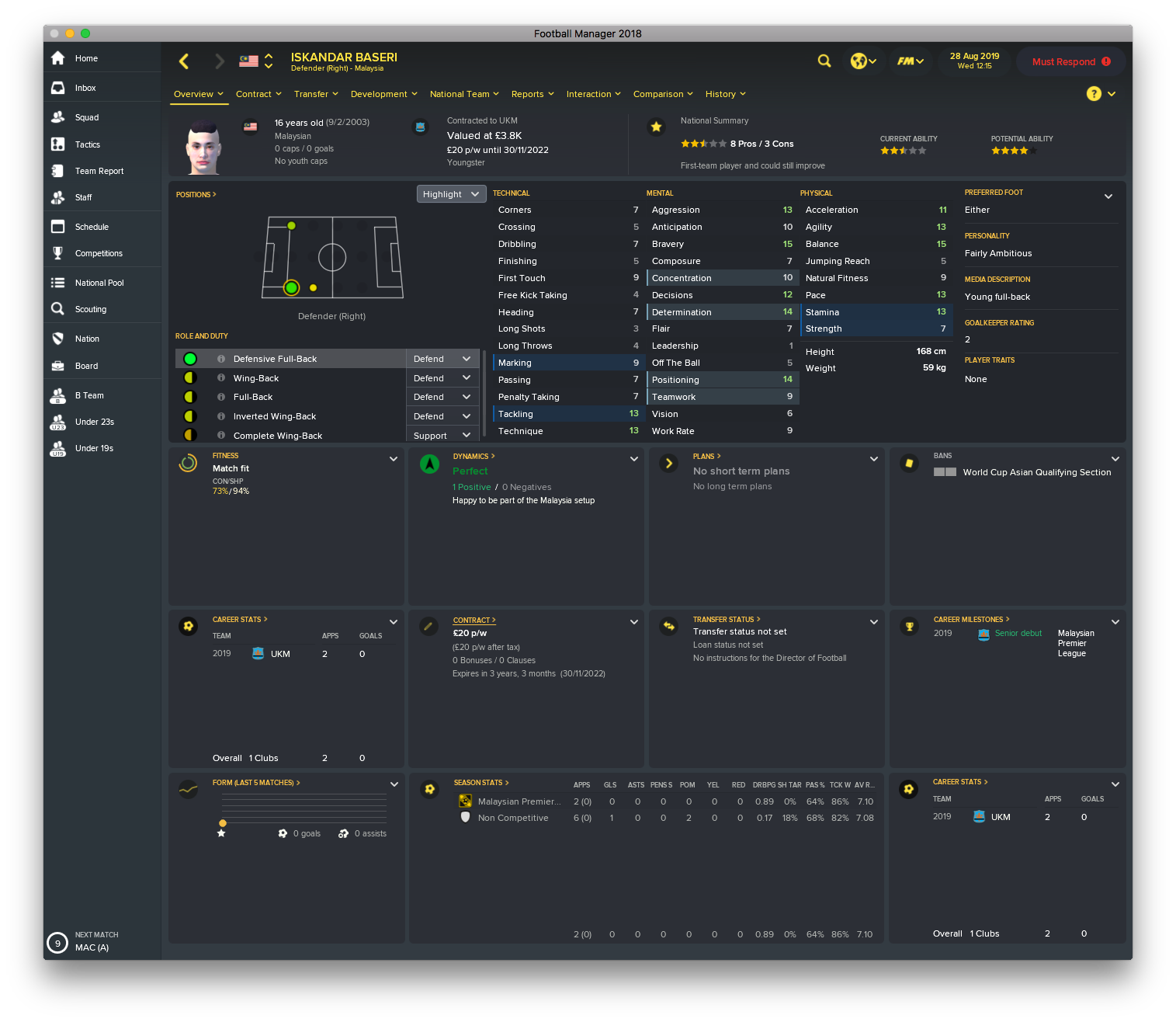Open the FM logo menu
The width and height of the screenshot is (1176, 1022).
pyautogui.click(x=911, y=61)
